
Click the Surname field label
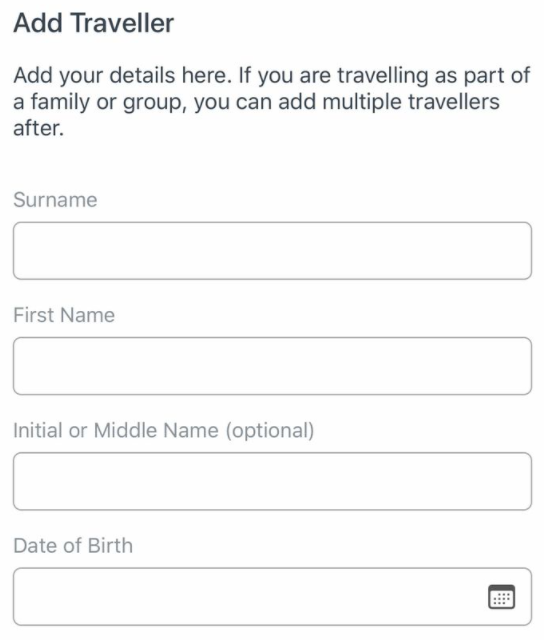click(x=55, y=200)
